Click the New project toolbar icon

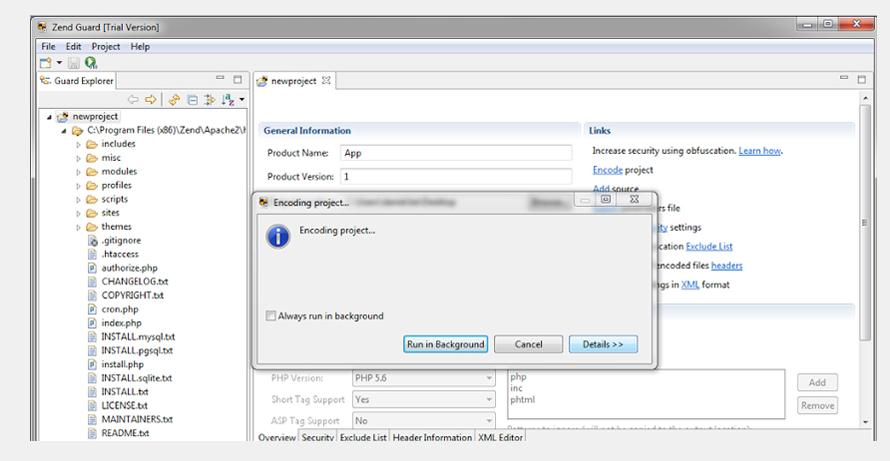(45, 62)
